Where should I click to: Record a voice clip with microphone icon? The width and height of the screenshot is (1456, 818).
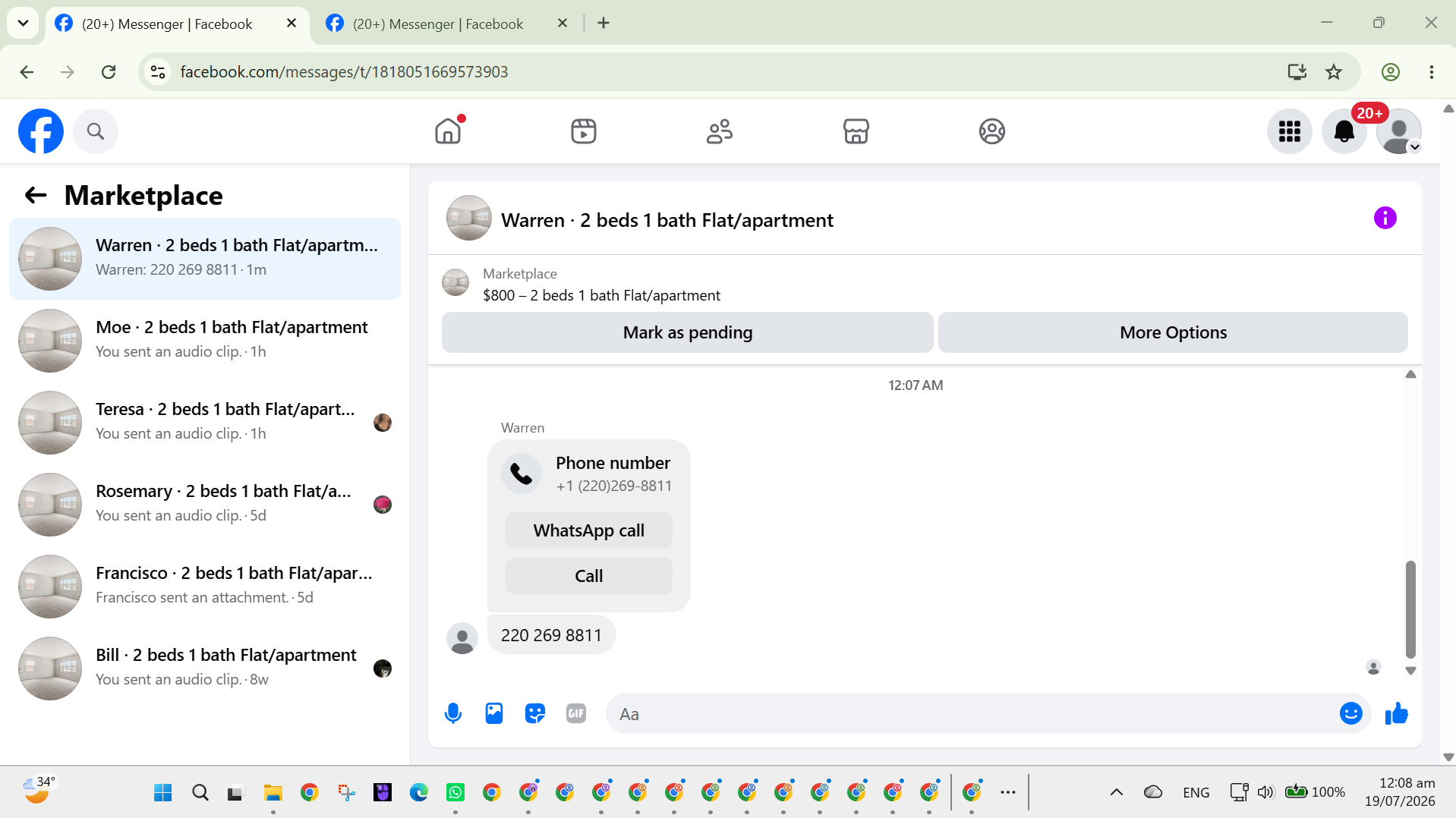pyautogui.click(x=453, y=713)
